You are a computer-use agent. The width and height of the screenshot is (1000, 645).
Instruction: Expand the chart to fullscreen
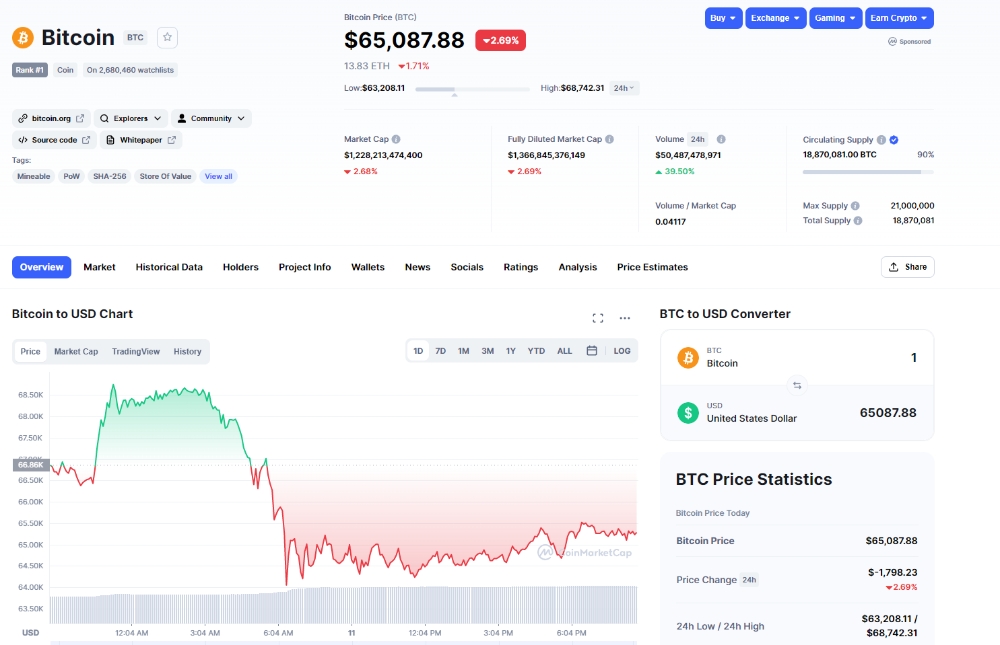point(598,318)
